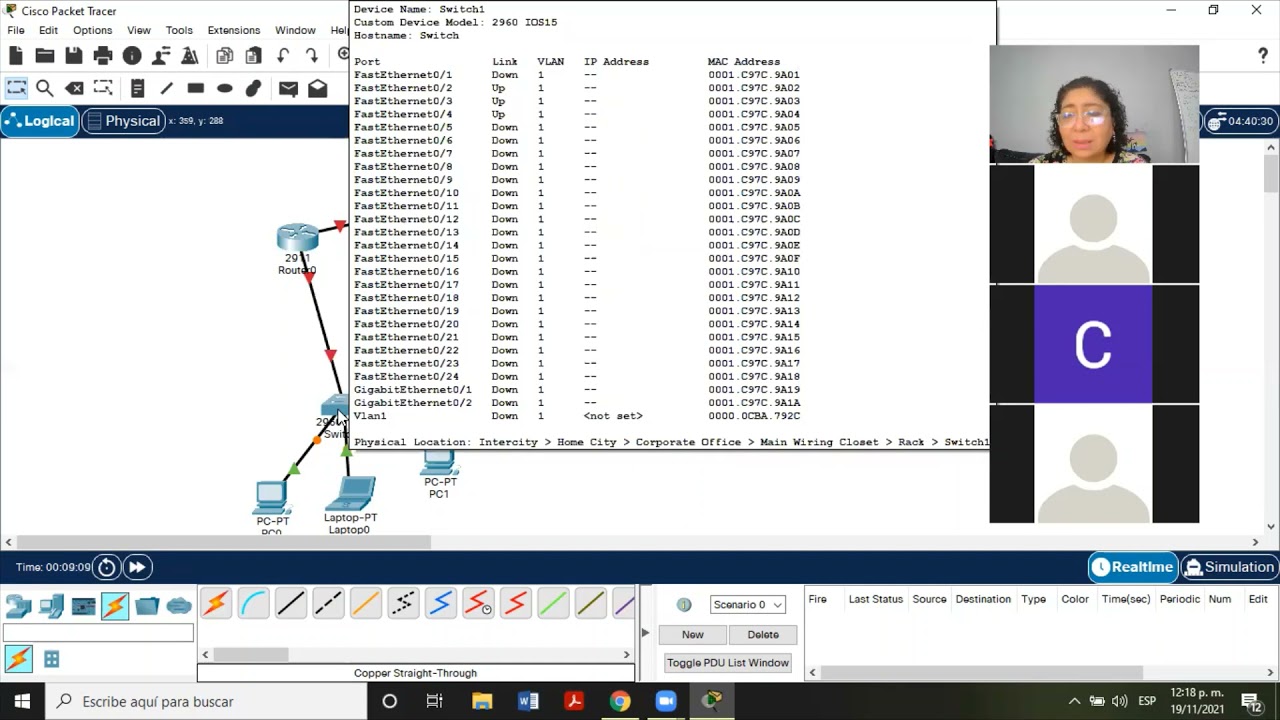The image size is (1280, 720).
Task: Open the Edit menu
Action: [x=48, y=30]
